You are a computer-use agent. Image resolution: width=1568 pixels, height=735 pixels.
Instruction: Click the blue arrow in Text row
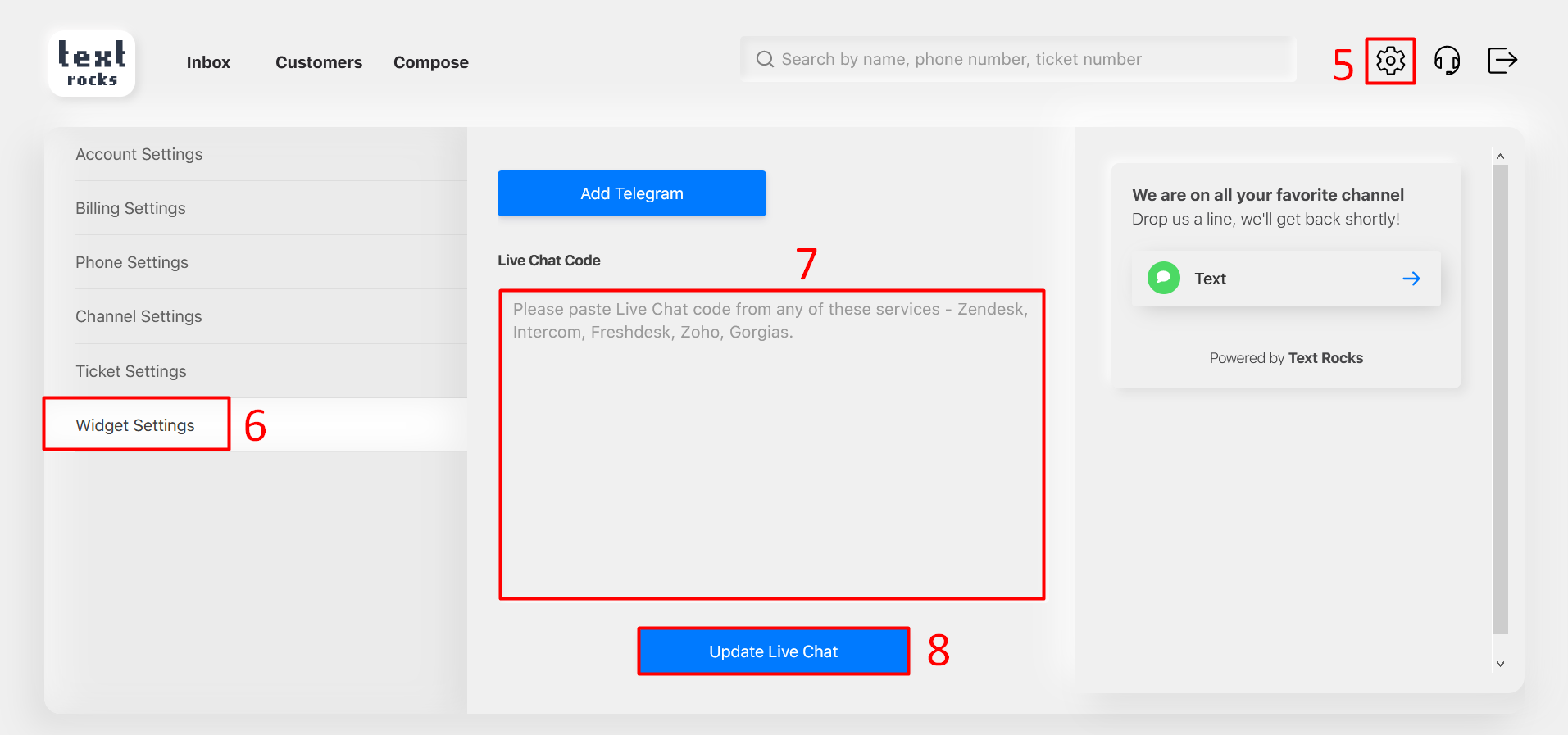tap(1411, 279)
